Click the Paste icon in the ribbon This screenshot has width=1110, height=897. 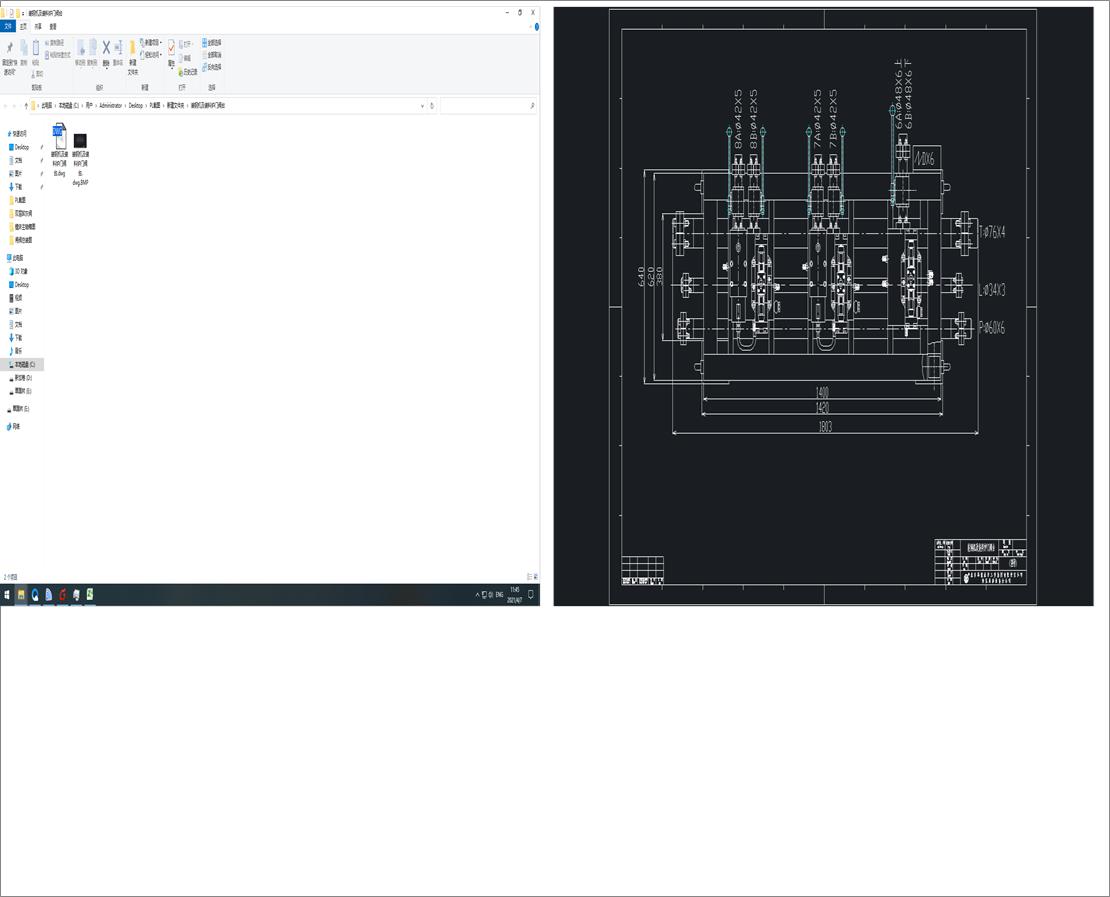tap(36, 48)
